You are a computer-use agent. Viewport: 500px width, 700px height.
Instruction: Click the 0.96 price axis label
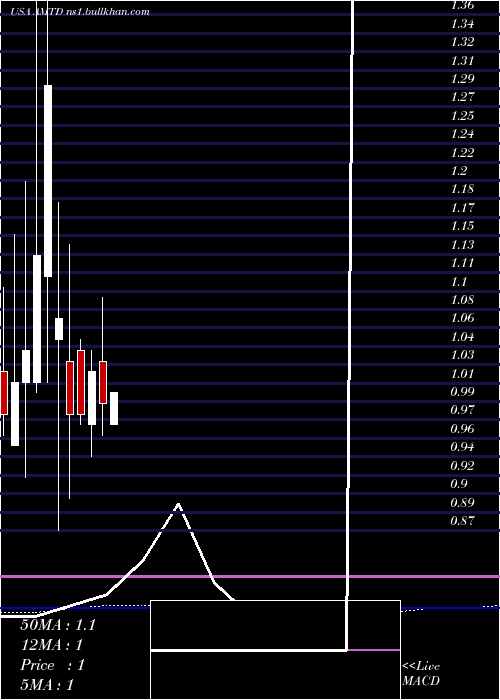tap(462, 429)
